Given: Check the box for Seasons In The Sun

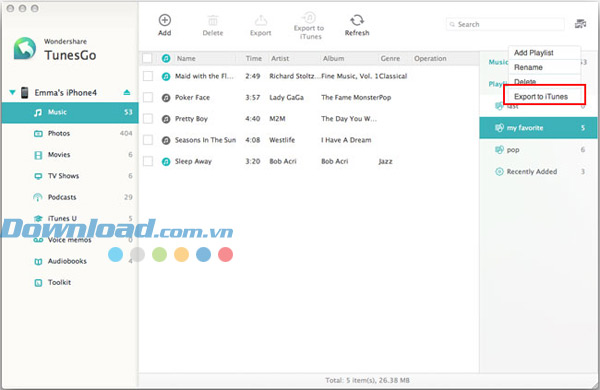Looking at the screenshot, I should 148,140.
